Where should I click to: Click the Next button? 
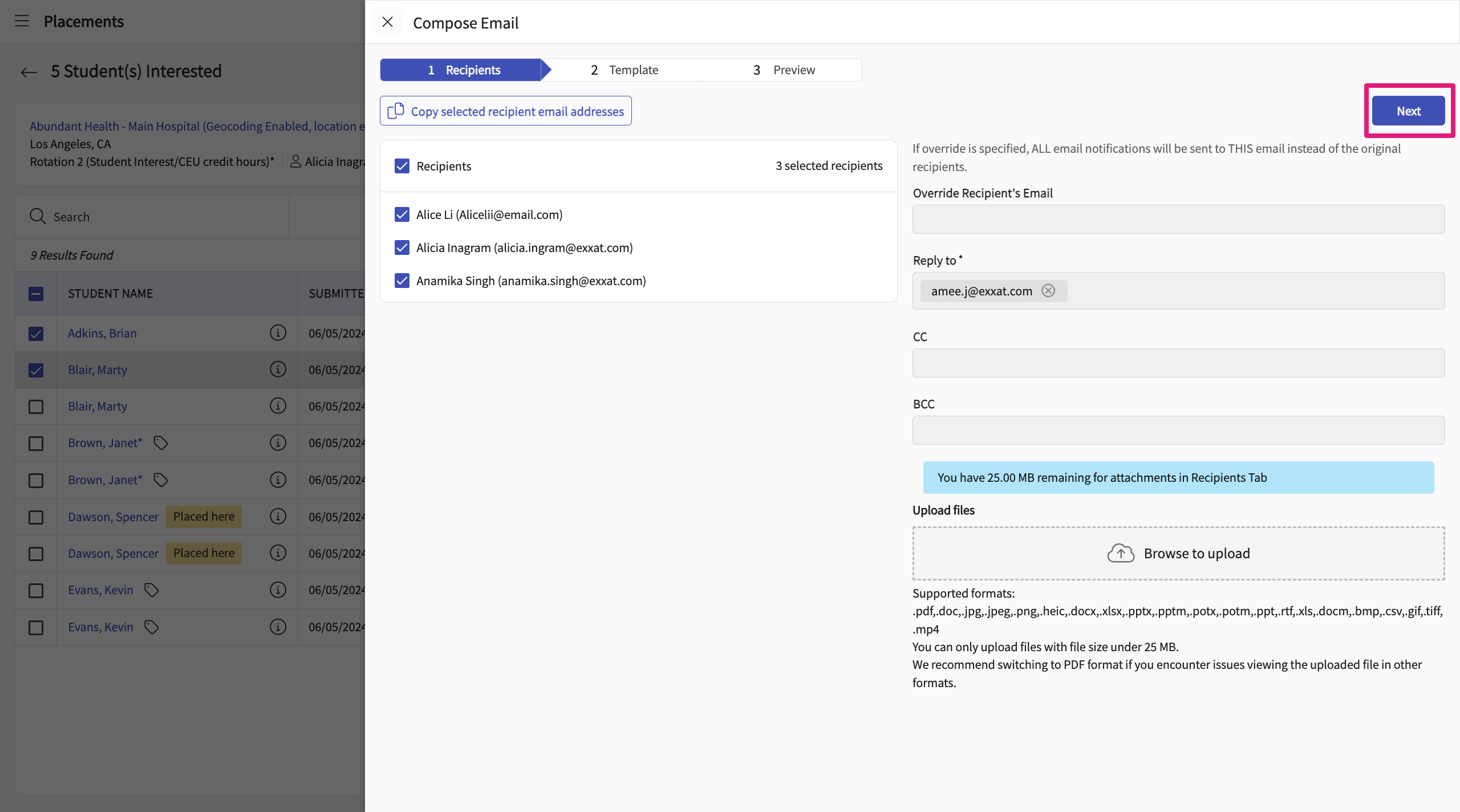pyautogui.click(x=1408, y=111)
